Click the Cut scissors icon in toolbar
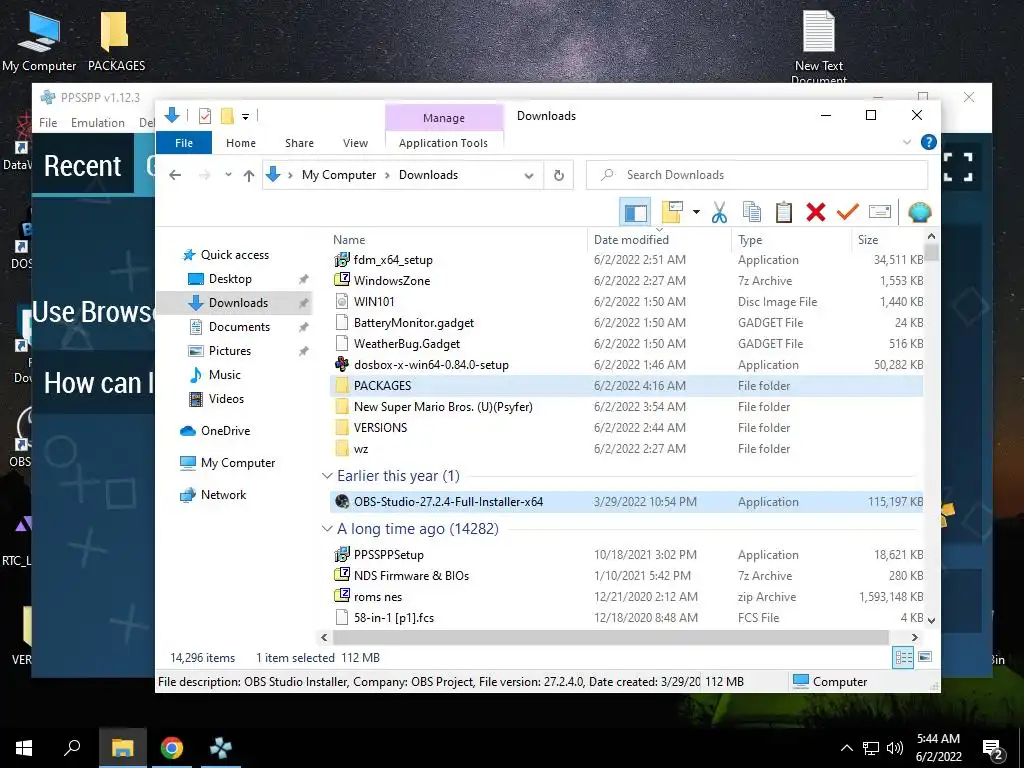 pos(719,212)
